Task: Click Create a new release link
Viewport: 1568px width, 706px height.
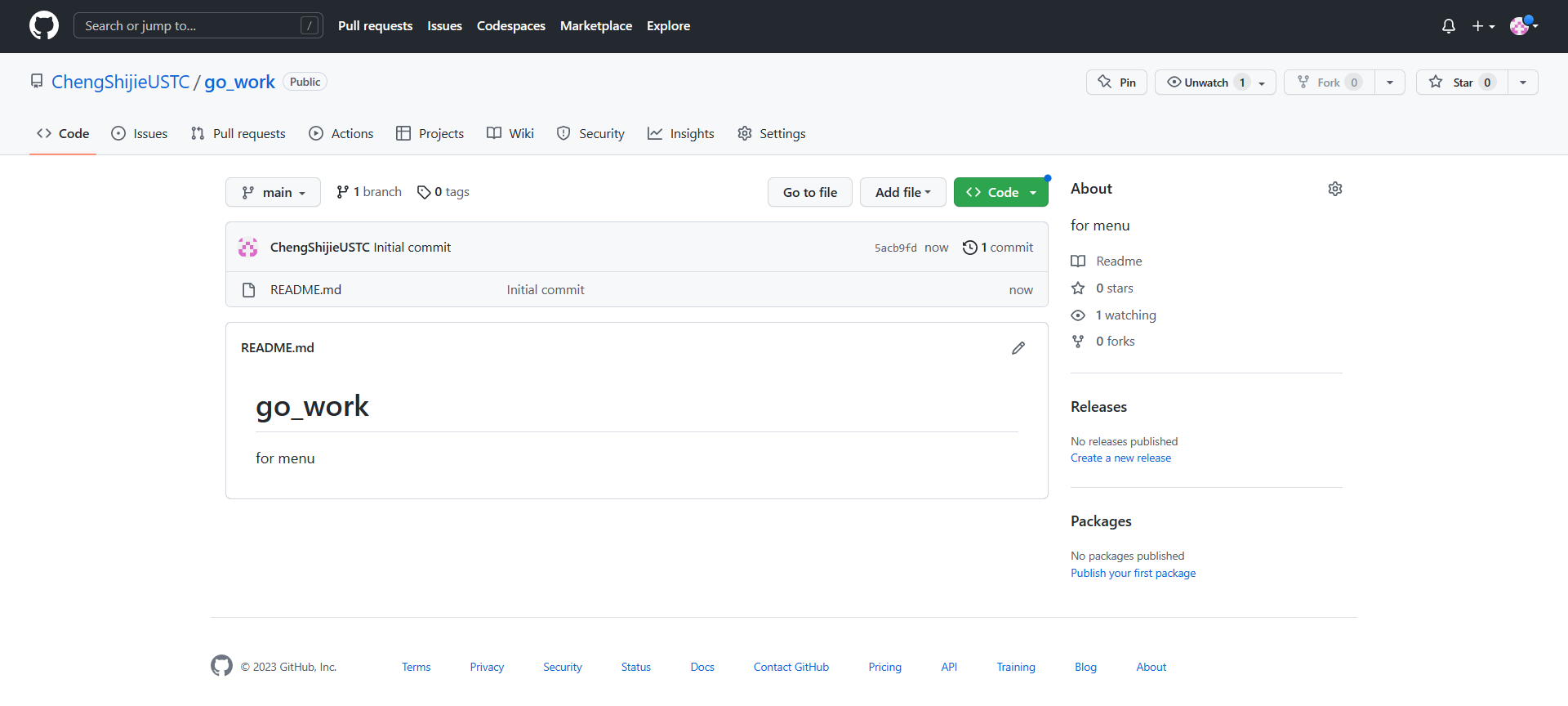Action: pos(1120,458)
